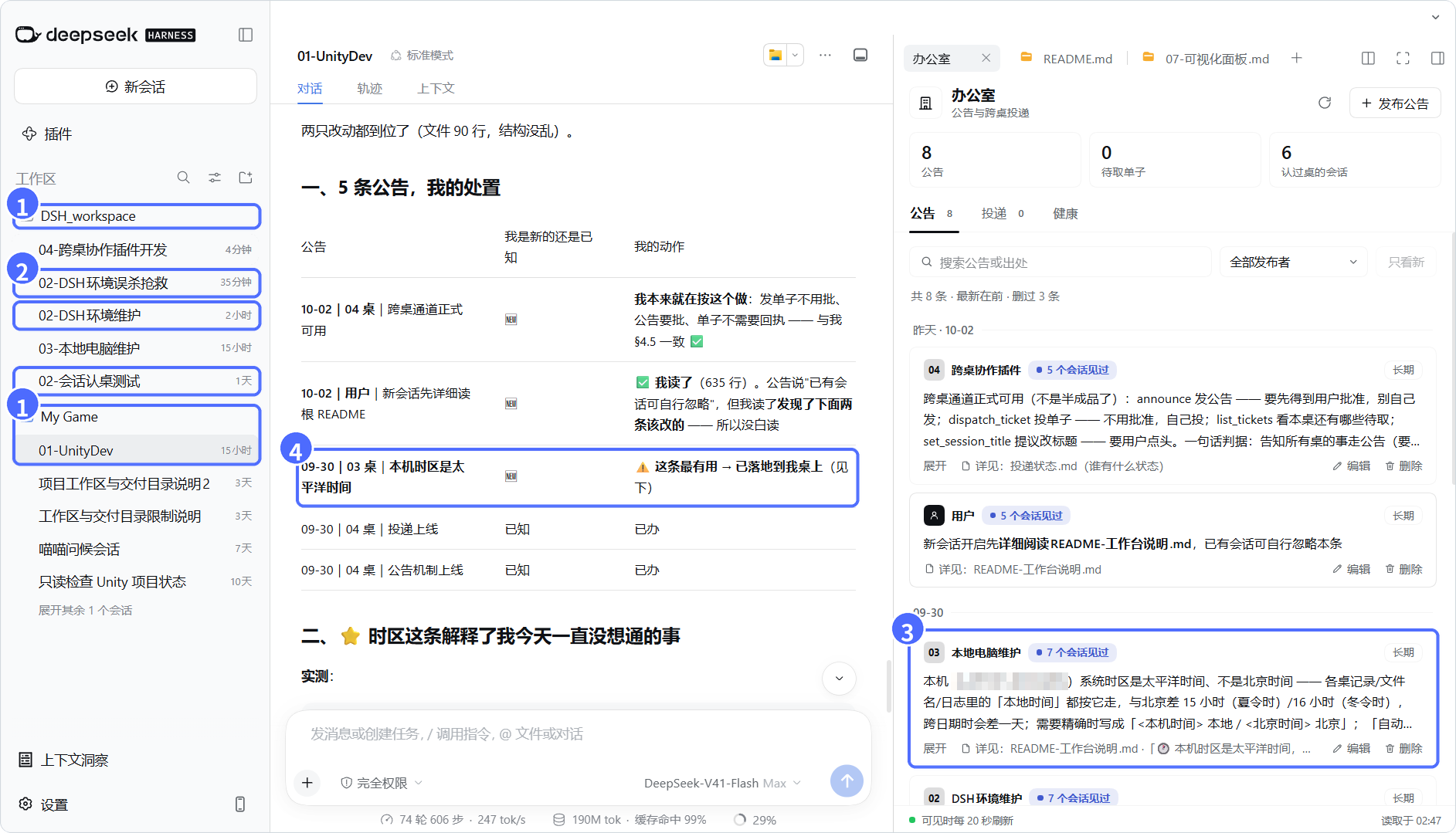The image size is (1456, 833).
Task: Enter fullscreen for the right panel
Action: click(x=1403, y=58)
